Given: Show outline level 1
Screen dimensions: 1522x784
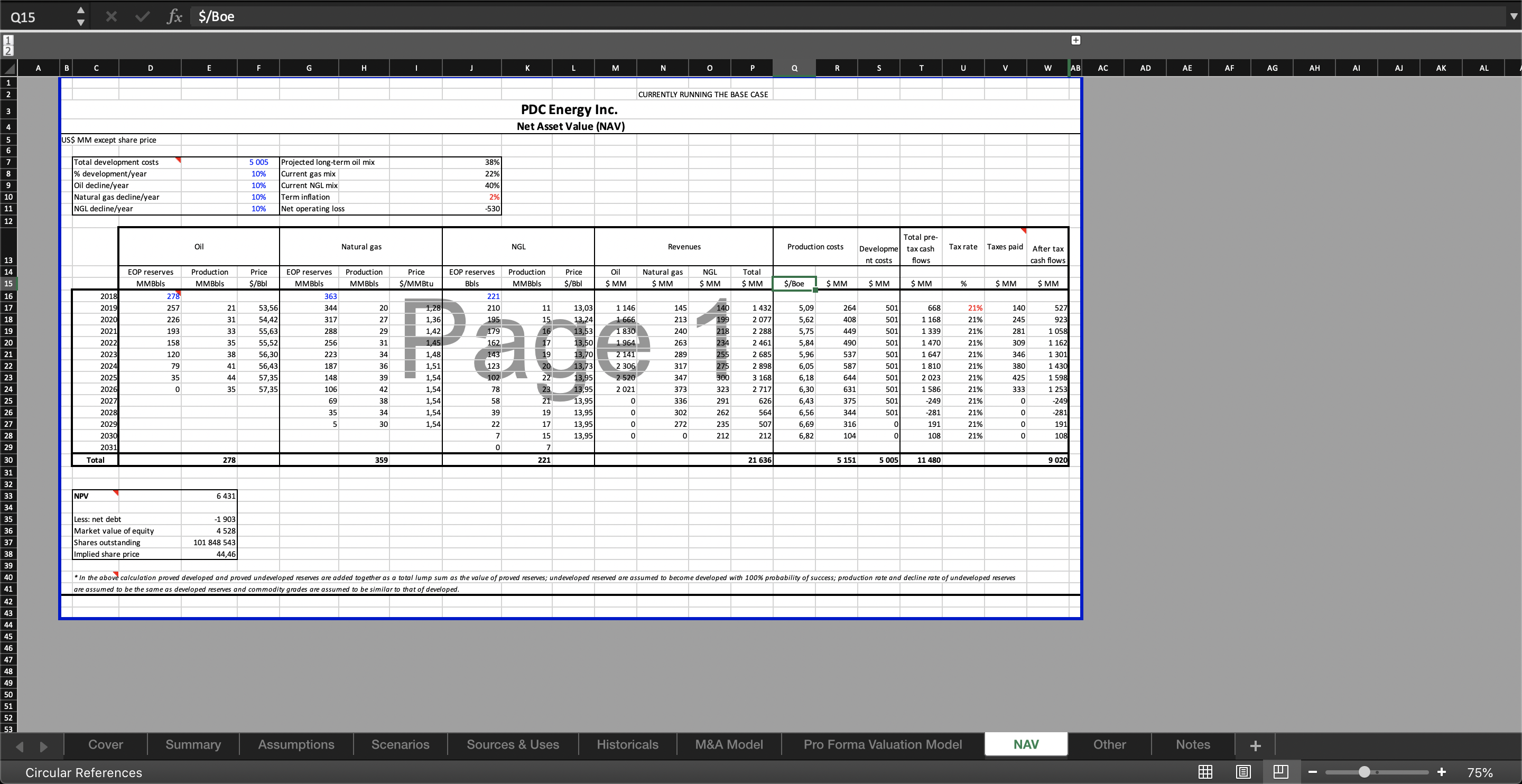Looking at the screenshot, I should point(8,40).
